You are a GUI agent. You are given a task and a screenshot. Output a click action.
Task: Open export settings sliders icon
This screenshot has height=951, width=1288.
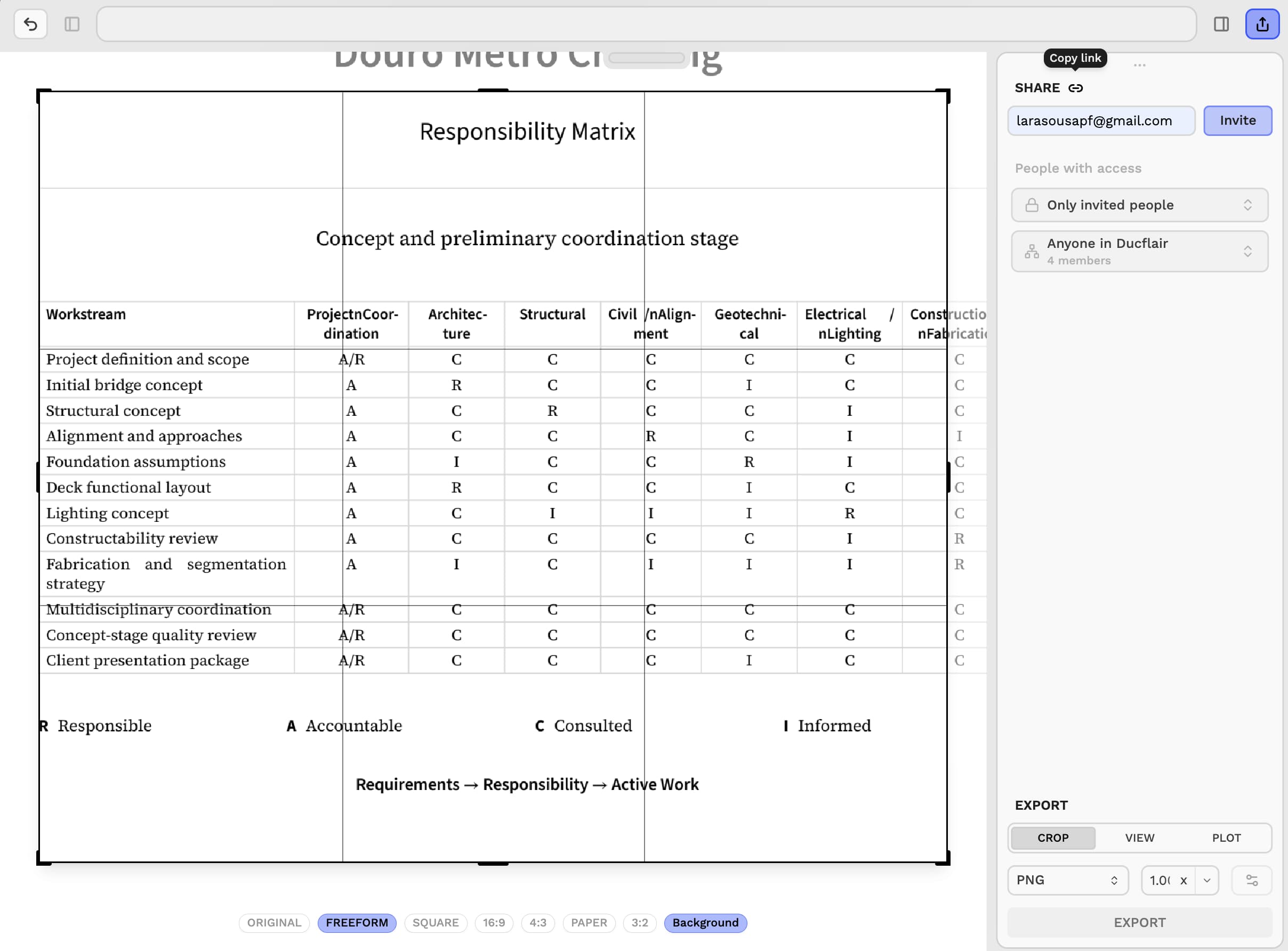[x=1252, y=880]
